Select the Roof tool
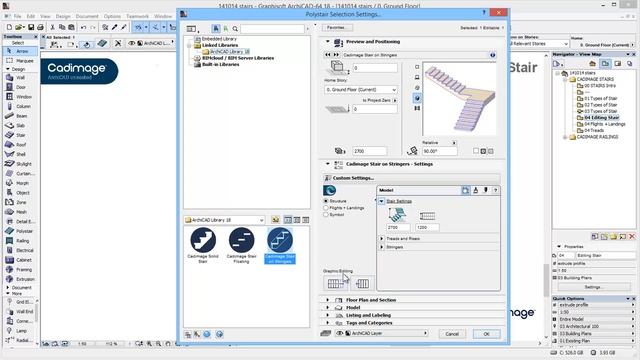The height and width of the screenshot is (360, 640). pyautogui.click(x=20, y=144)
